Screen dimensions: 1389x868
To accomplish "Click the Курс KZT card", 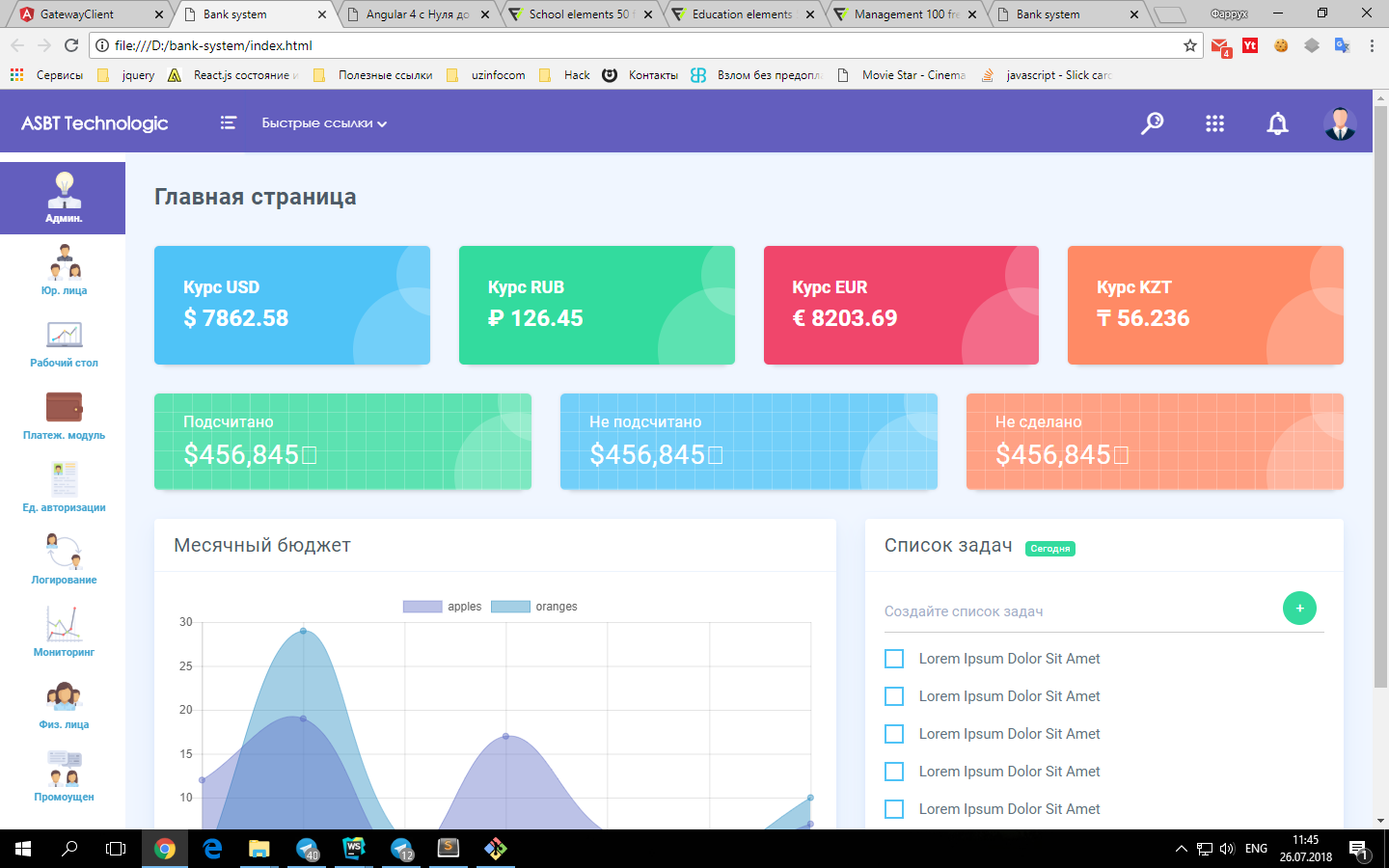I will click(1206, 305).
